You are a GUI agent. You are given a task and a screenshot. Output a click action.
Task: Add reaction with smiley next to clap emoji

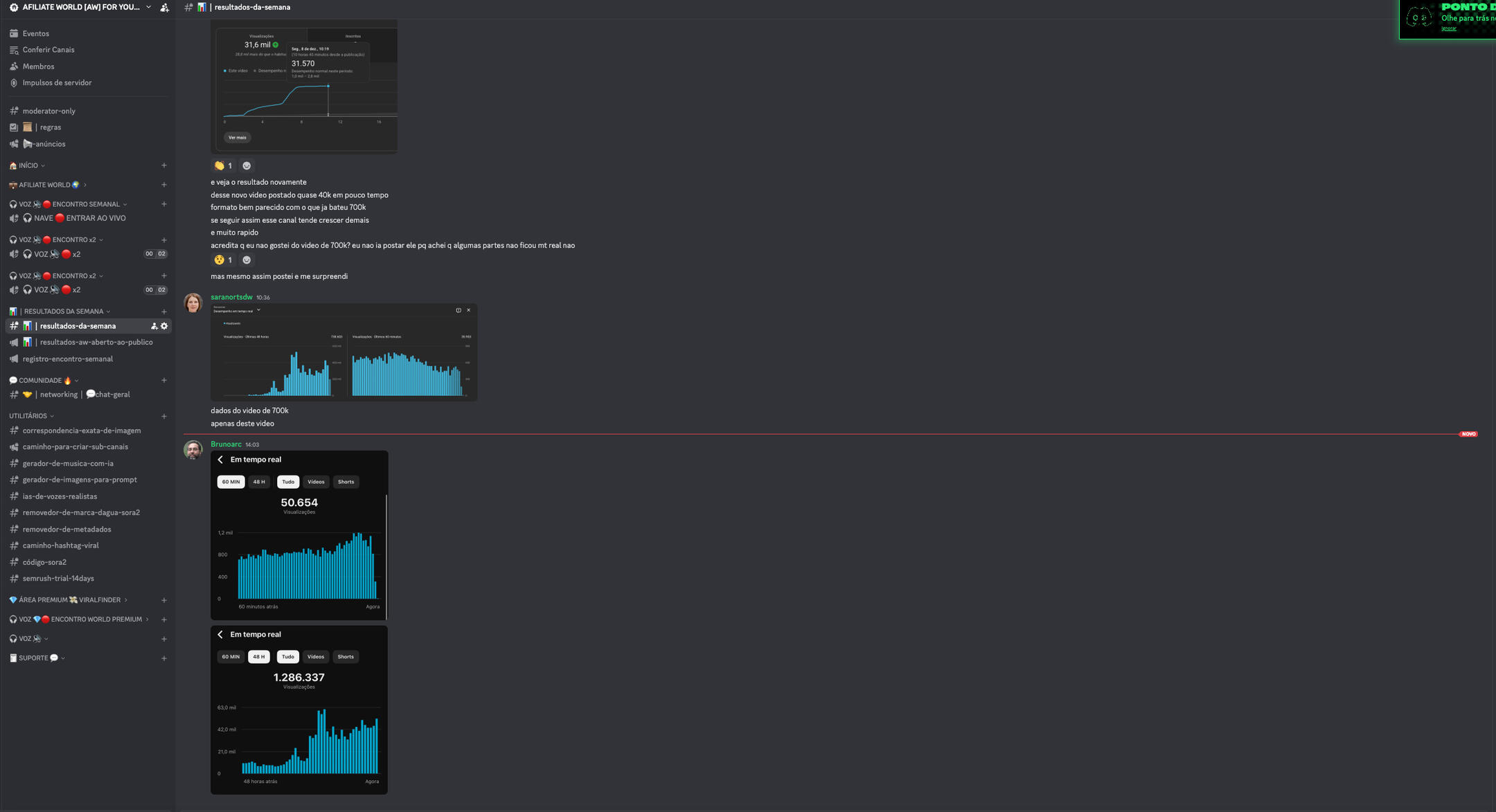coord(247,165)
